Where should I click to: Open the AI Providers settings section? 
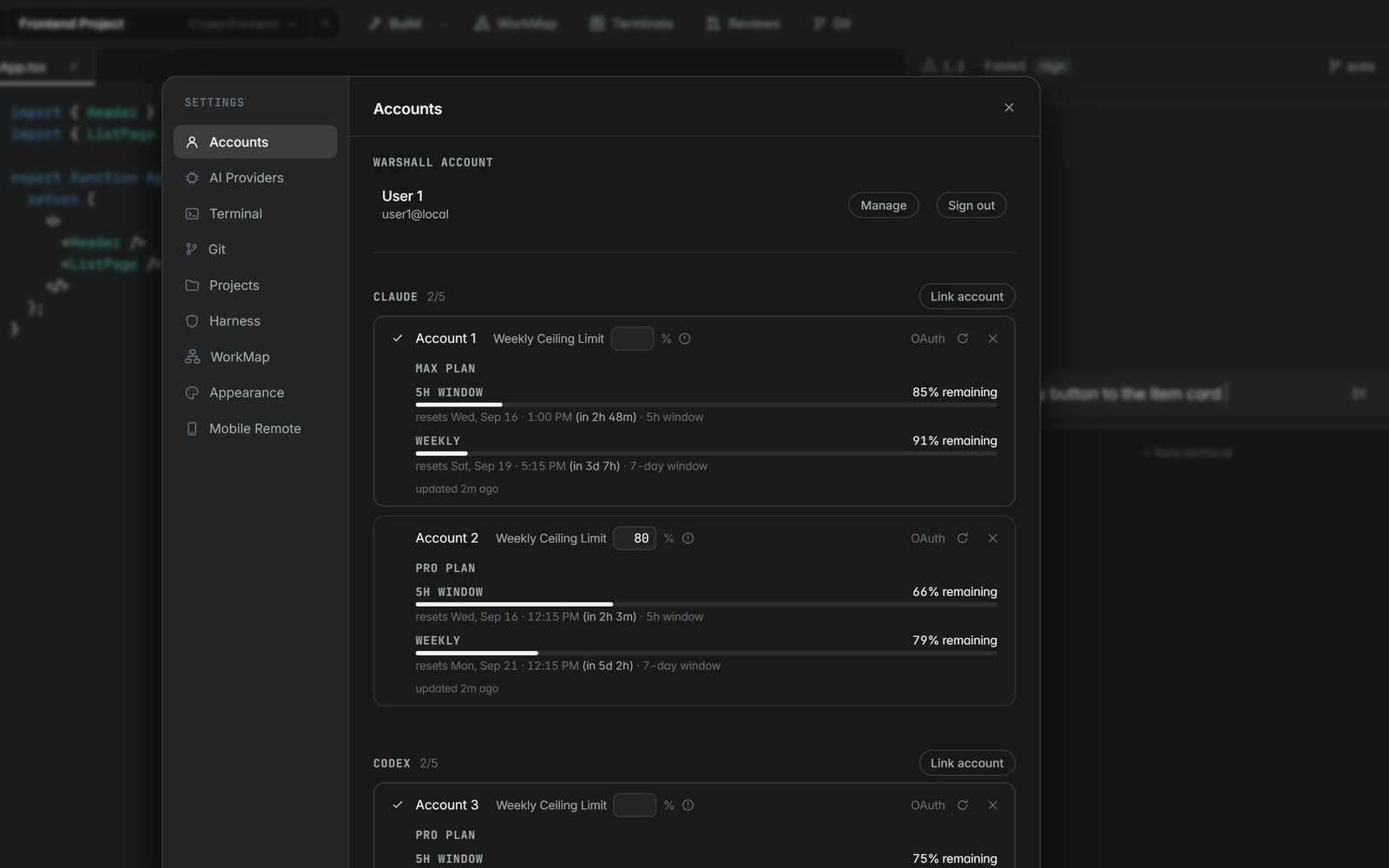click(255, 178)
